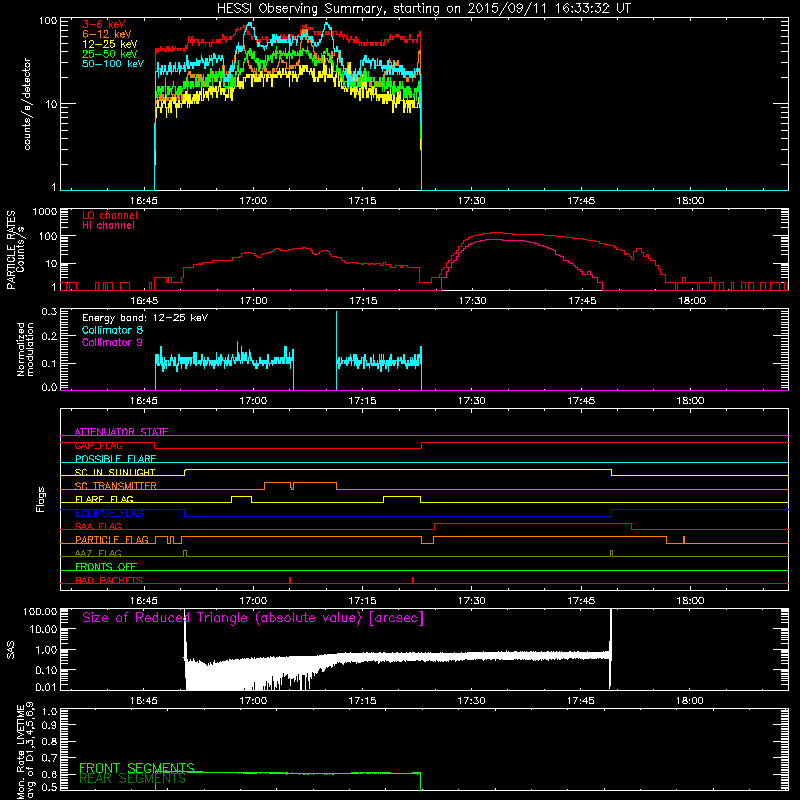This screenshot has height=800, width=800.
Task: Select the cyan '50-100 keV' legend entry
Action: click(113, 63)
